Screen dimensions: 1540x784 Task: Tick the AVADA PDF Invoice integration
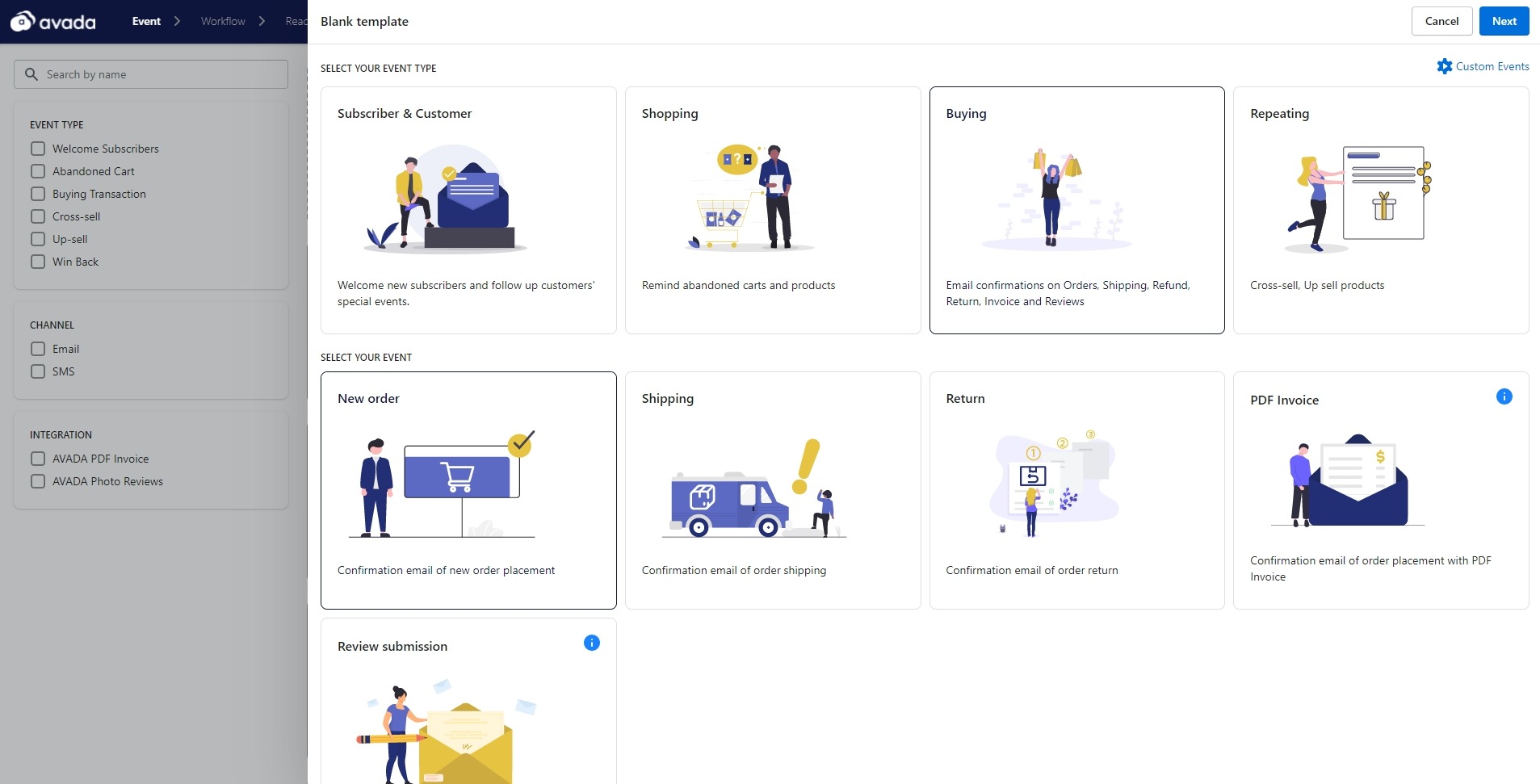tap(38, 459)
